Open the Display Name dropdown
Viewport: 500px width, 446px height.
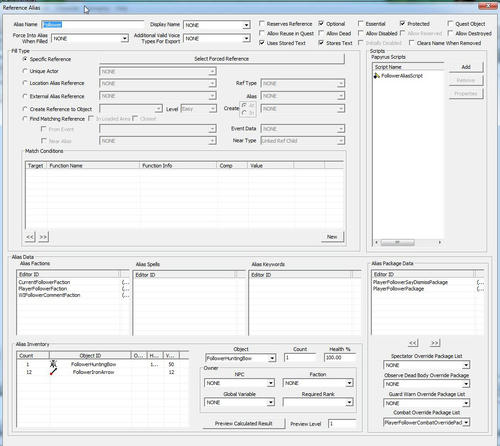[246, 25]
